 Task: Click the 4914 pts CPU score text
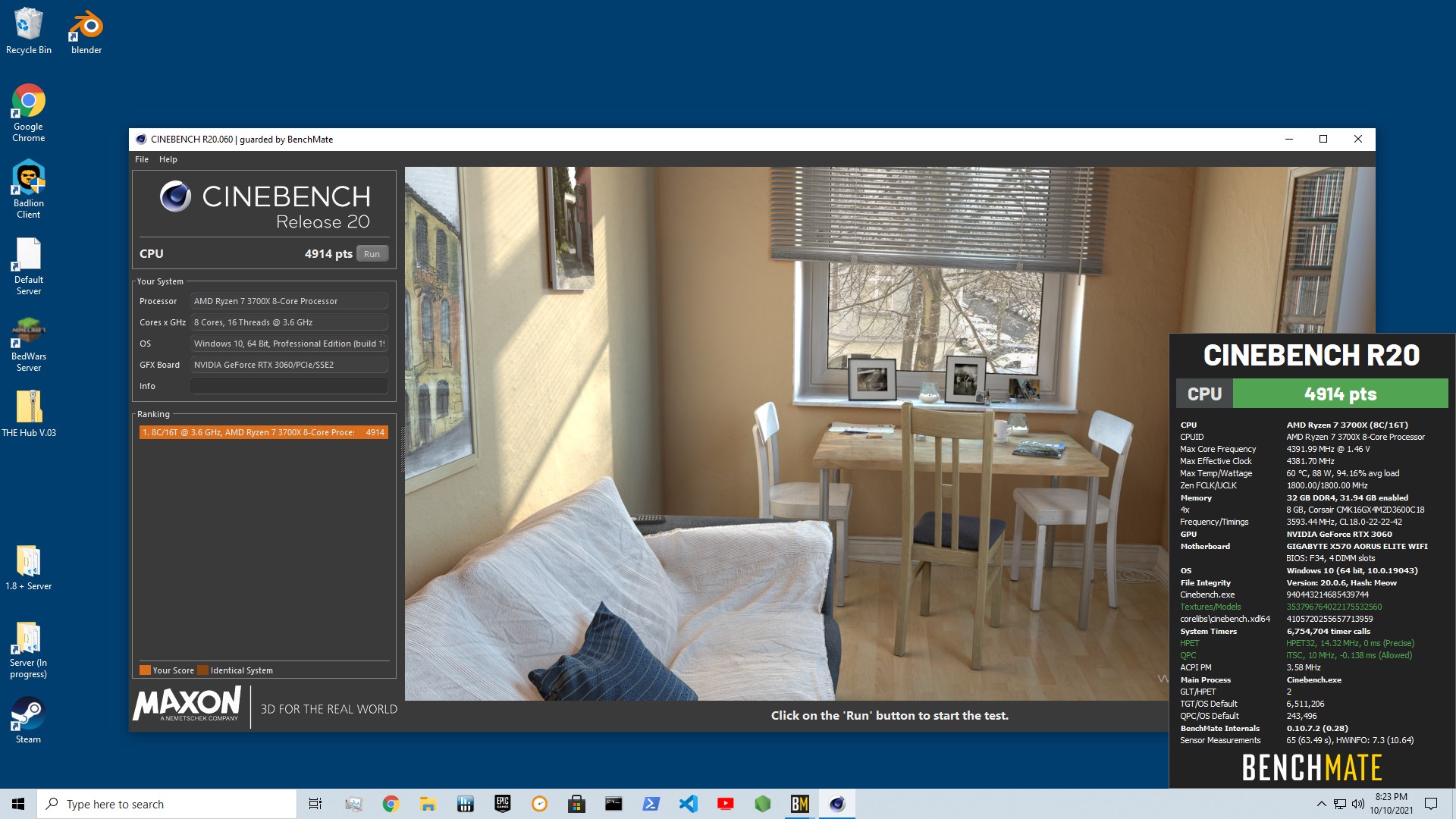(x=328, y=254)
